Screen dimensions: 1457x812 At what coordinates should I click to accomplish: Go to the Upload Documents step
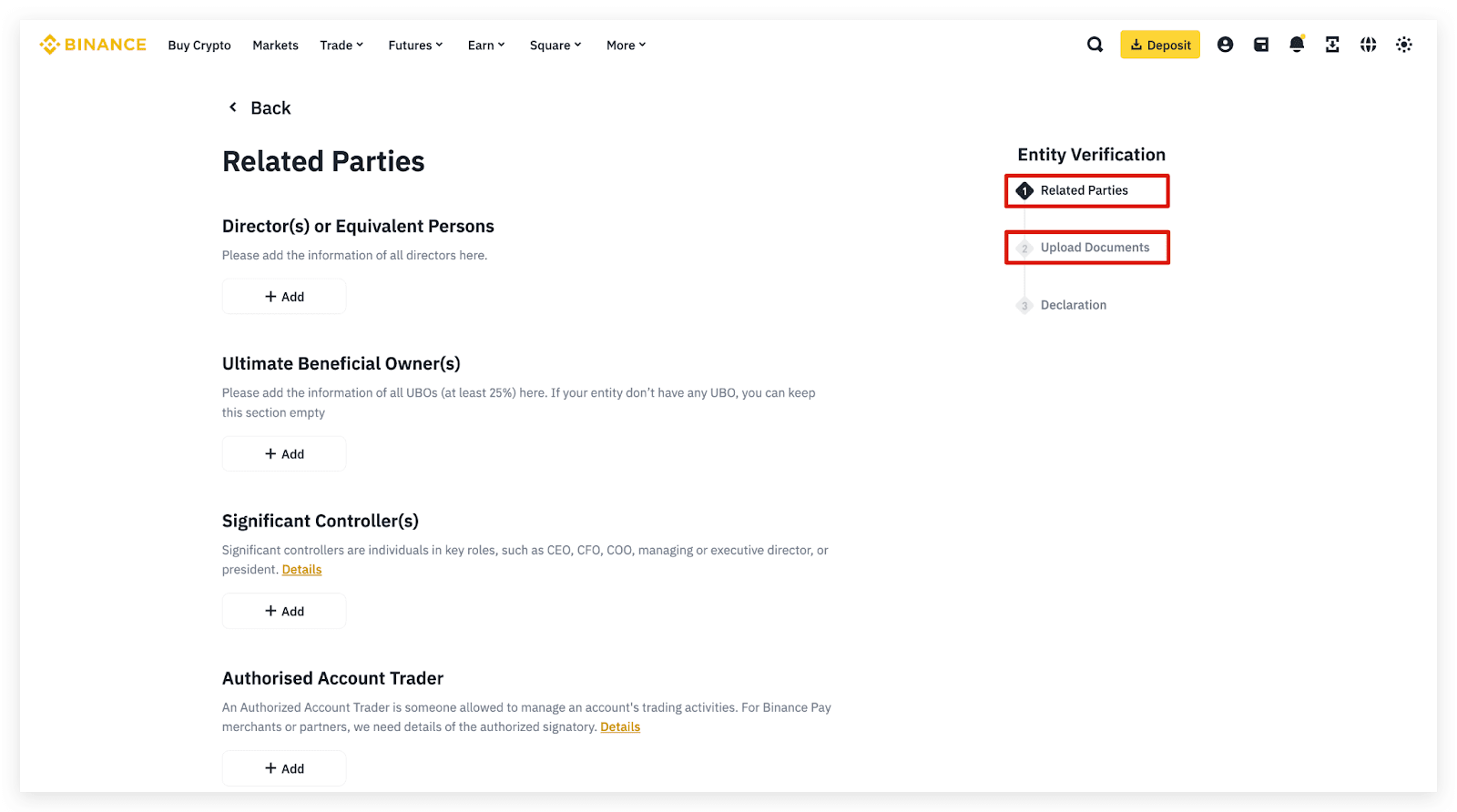[x=1095, y=248]
